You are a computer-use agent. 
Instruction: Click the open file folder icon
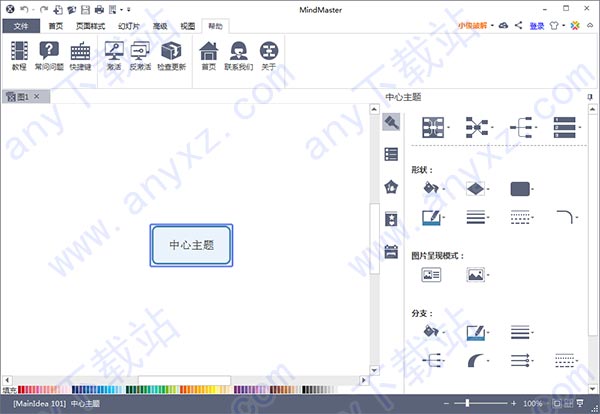pyautogui.click(x=72, y=10)
